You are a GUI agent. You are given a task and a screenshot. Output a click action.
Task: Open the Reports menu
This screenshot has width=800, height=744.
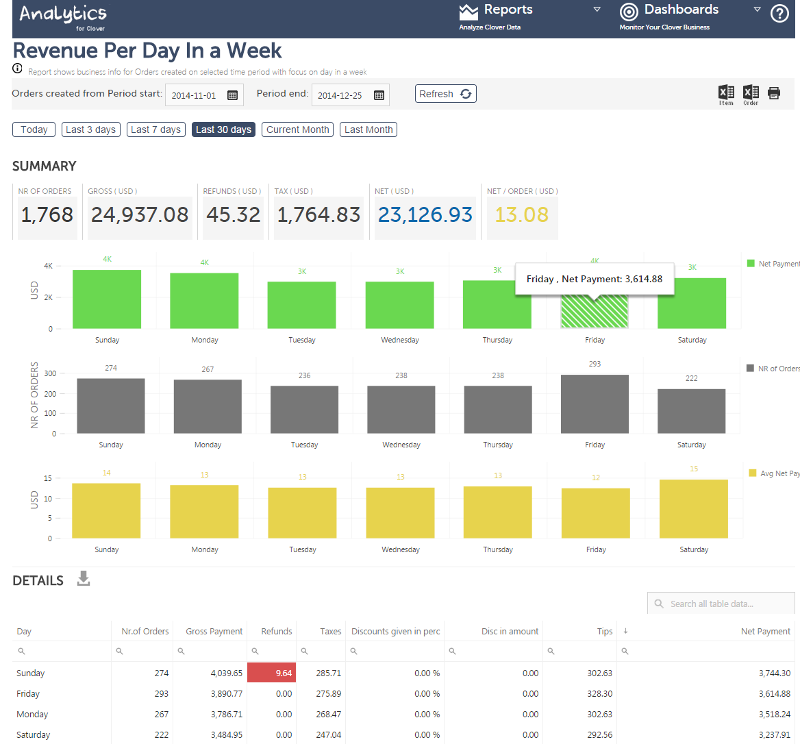click(500, 11)
